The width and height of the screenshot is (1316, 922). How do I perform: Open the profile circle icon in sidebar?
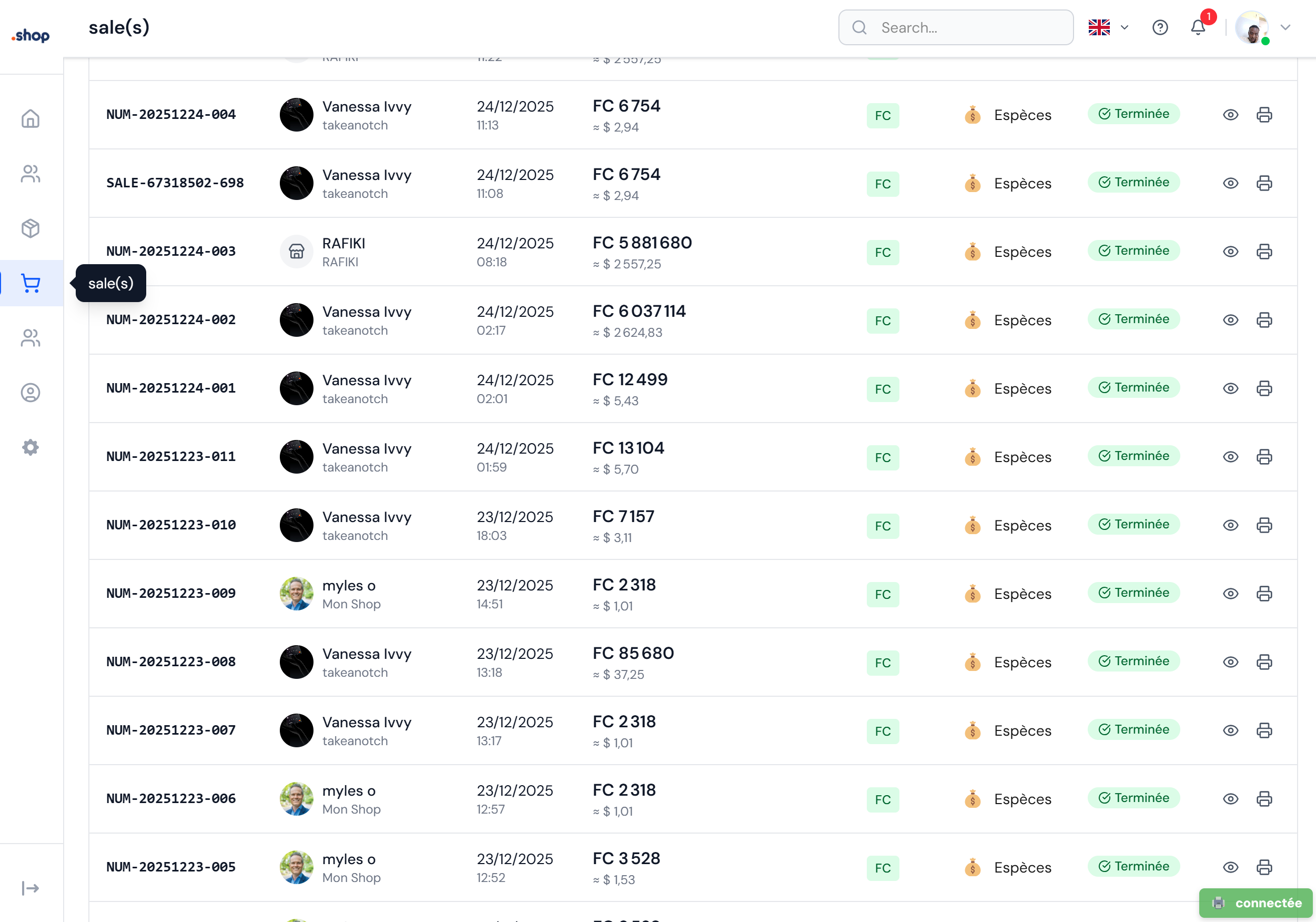(31, 393)
